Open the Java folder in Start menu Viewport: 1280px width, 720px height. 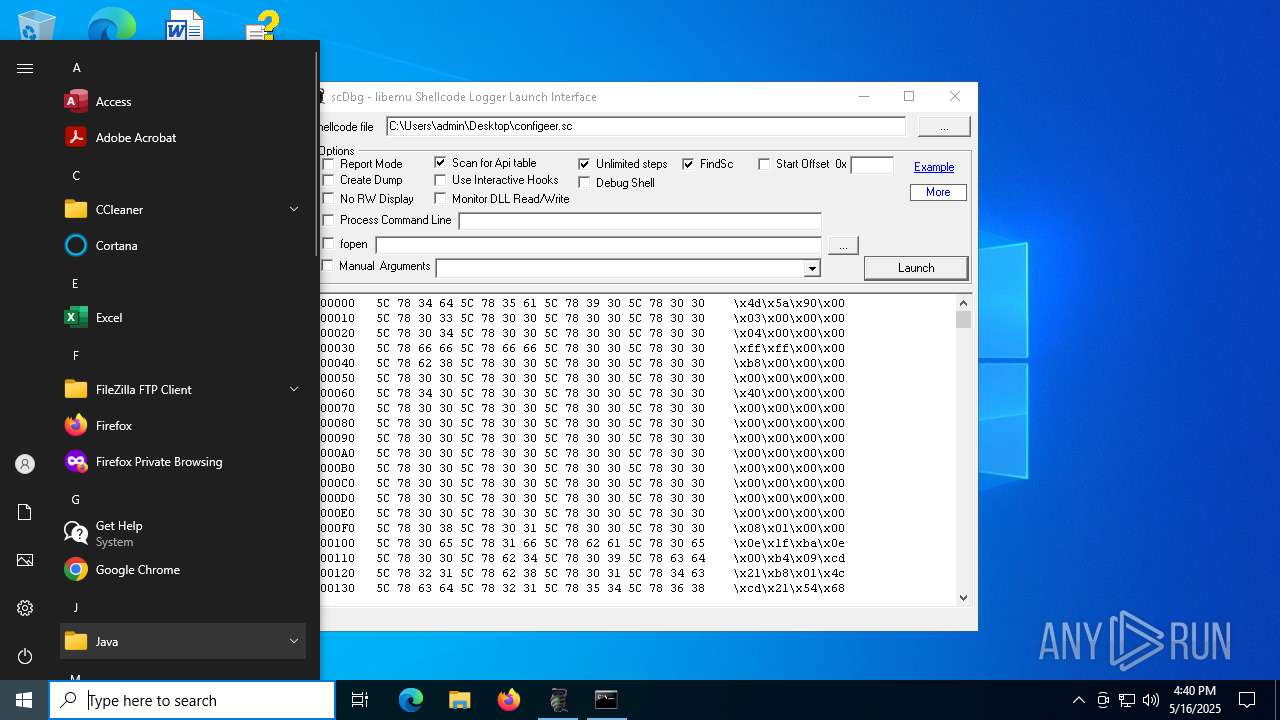coord(183,641)
